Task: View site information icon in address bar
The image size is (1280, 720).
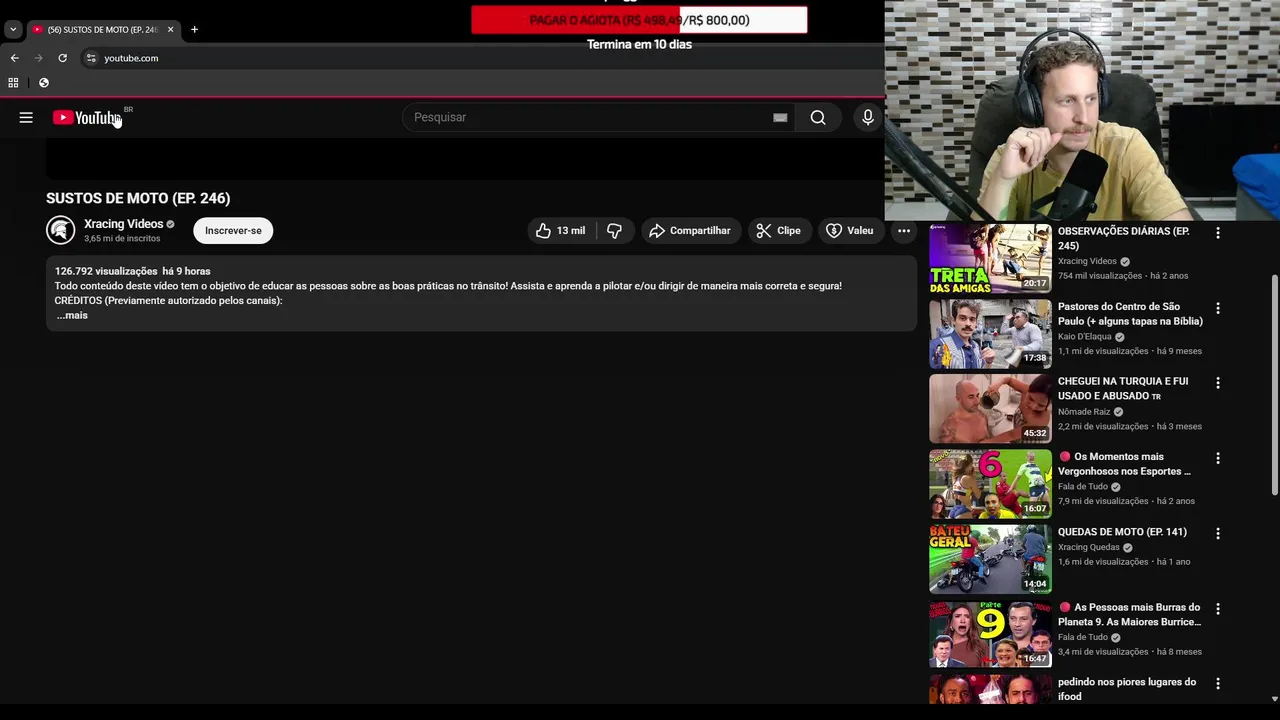Action: 91,58
